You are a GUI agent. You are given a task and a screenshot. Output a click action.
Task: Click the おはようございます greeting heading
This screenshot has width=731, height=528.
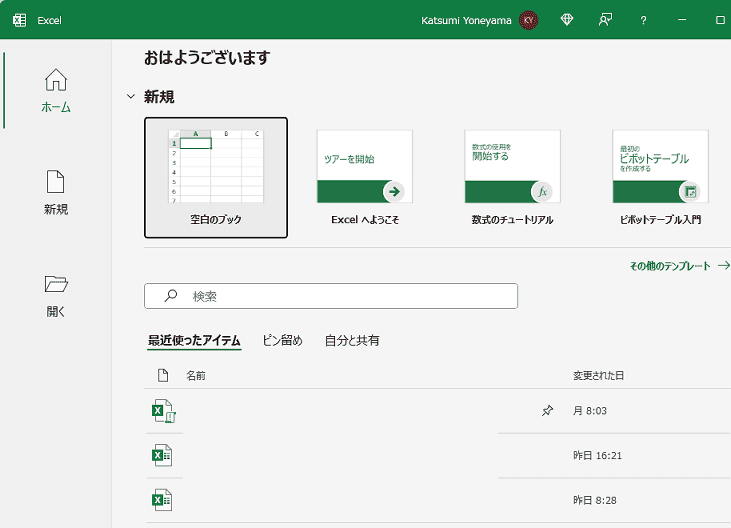pos(207,58)
